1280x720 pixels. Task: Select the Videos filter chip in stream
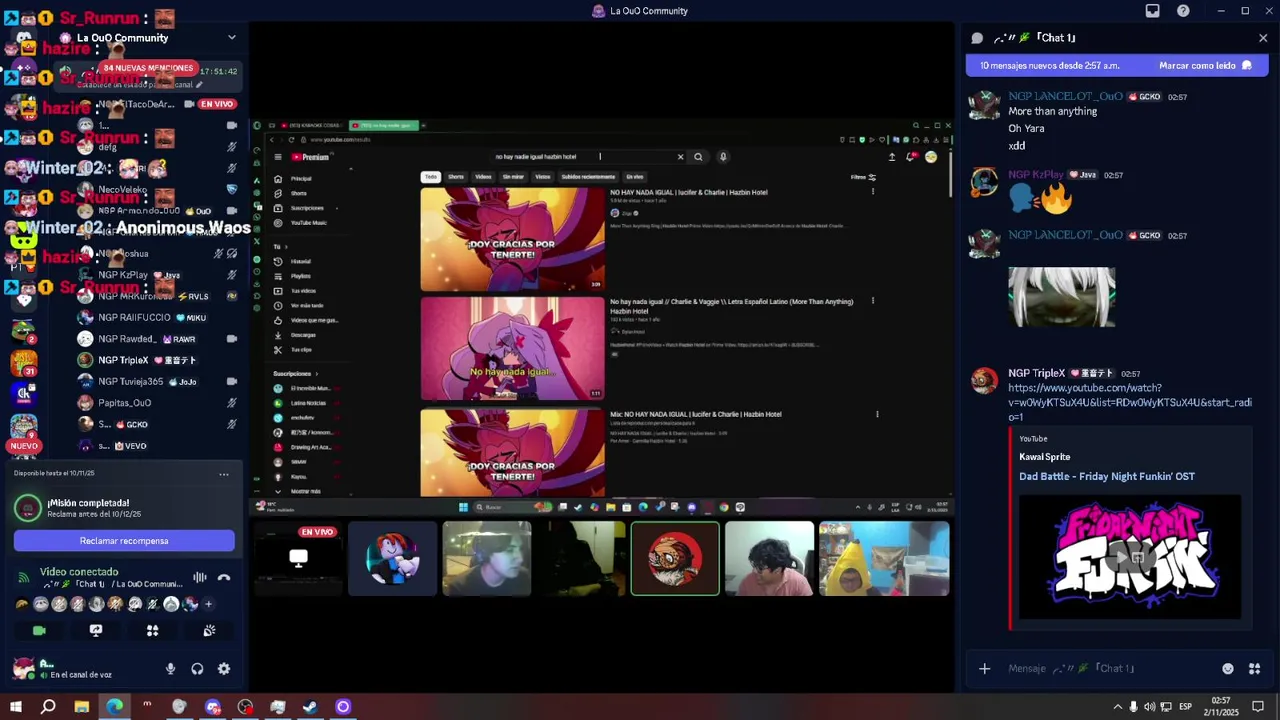coord(483,177)
